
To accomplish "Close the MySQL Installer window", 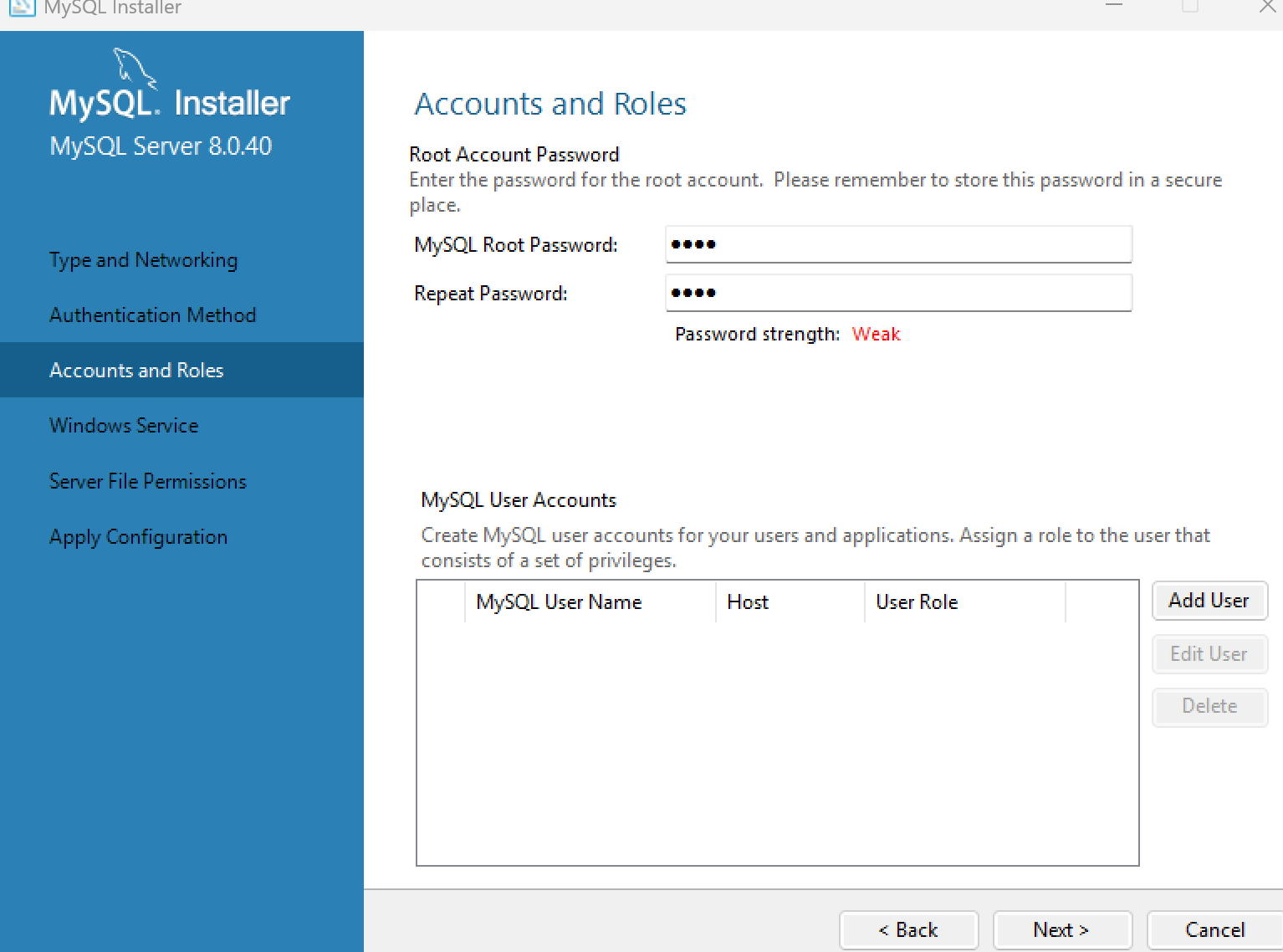I will tap(1267, 7).
